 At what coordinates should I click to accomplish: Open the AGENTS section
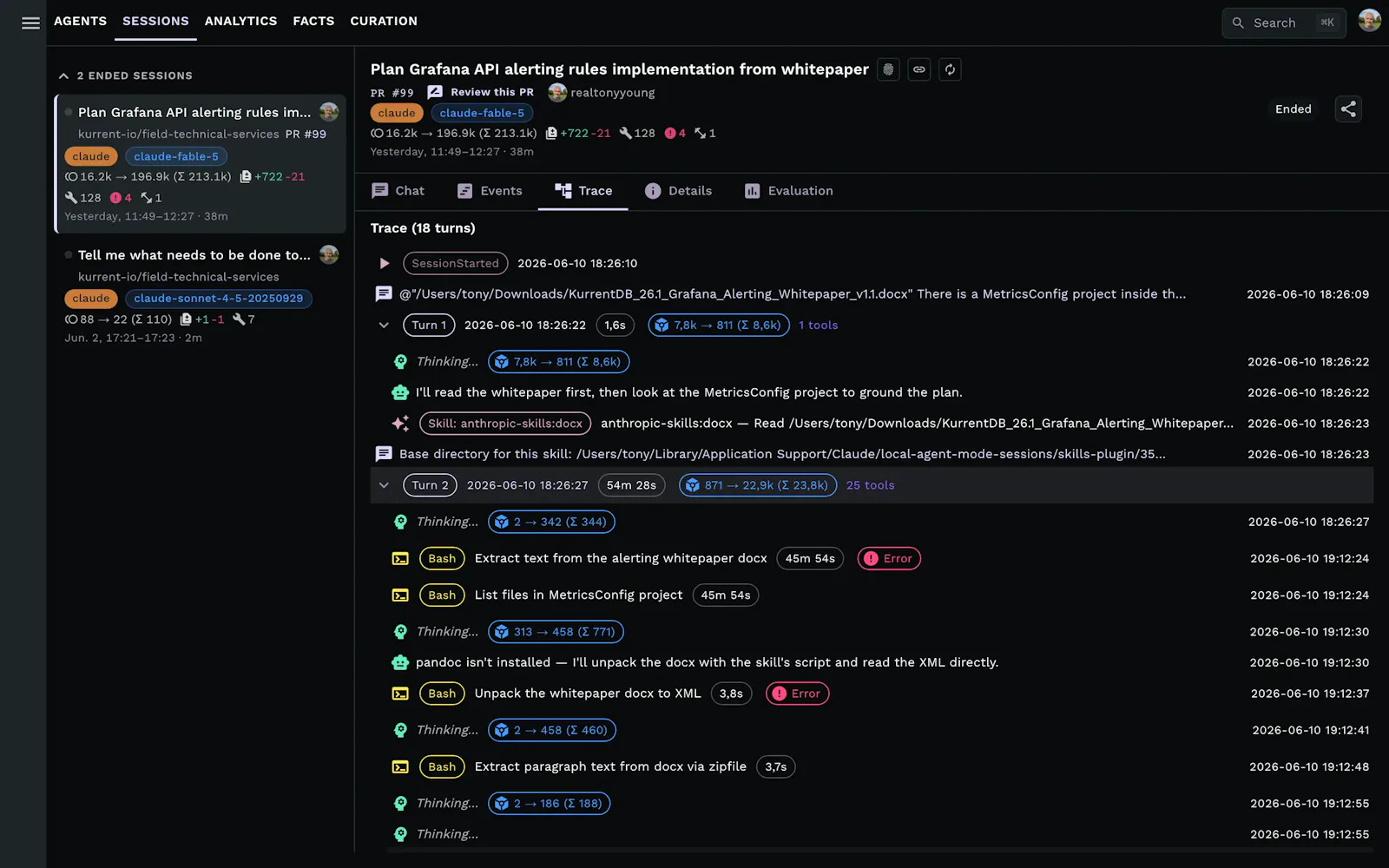(80, 21)
